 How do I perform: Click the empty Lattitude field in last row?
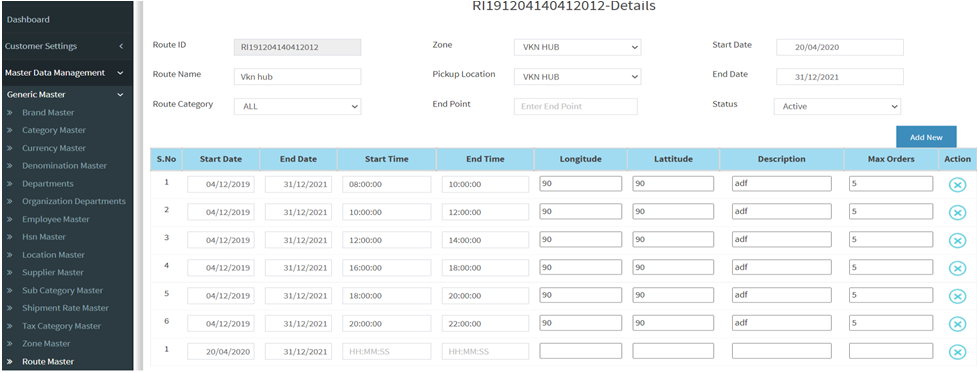tap(673, 351)
